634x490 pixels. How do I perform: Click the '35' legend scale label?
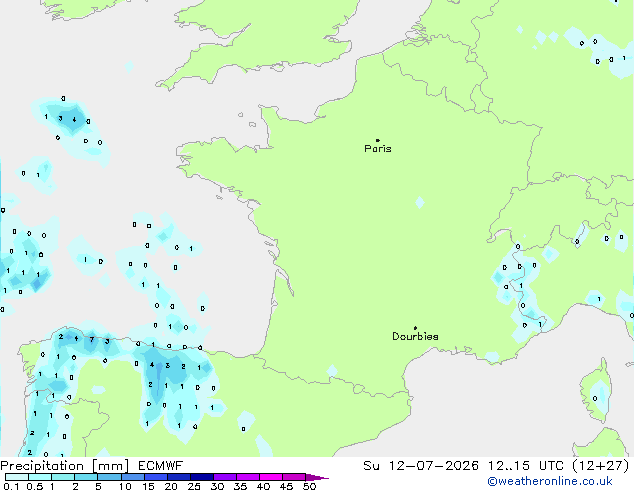[240, 486]
